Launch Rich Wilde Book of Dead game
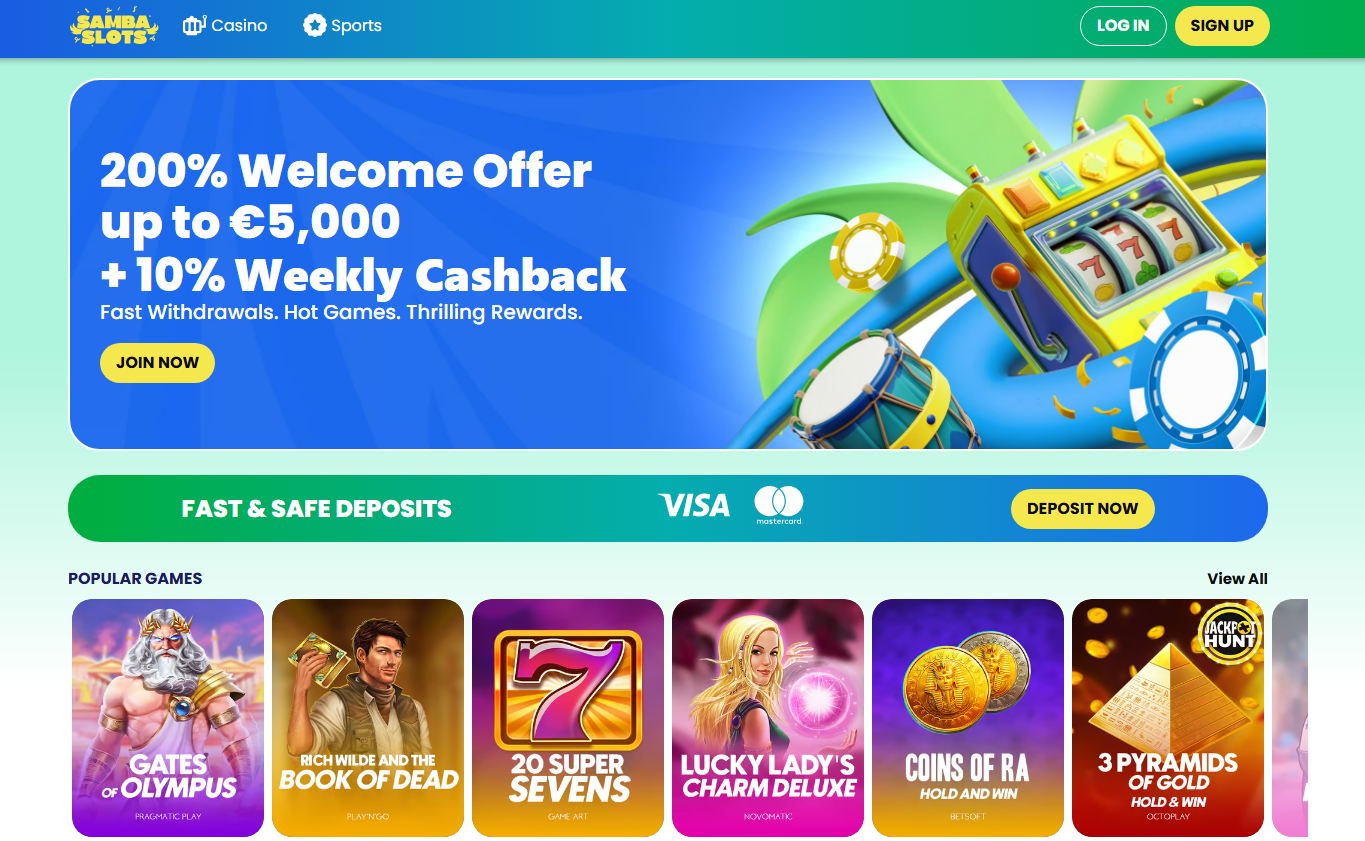Image resolution: width=1365 pixels, height=841 pixels. pyautogui.click(x=368, y=718)
